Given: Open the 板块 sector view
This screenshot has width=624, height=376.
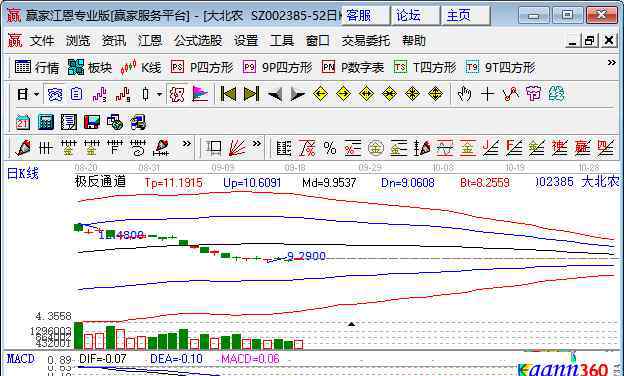Looking at the screenshot, I should coord(90,67).
